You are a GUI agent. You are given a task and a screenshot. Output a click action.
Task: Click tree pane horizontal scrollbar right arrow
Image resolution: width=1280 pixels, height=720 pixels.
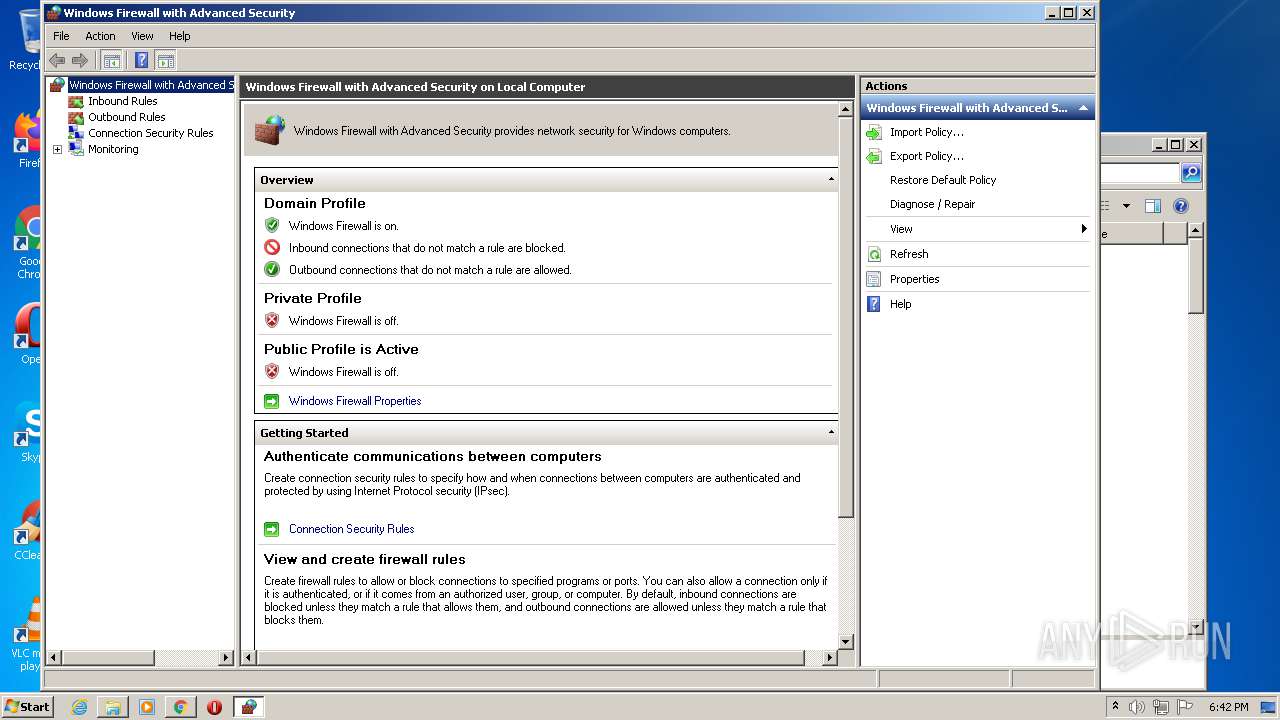225,658
